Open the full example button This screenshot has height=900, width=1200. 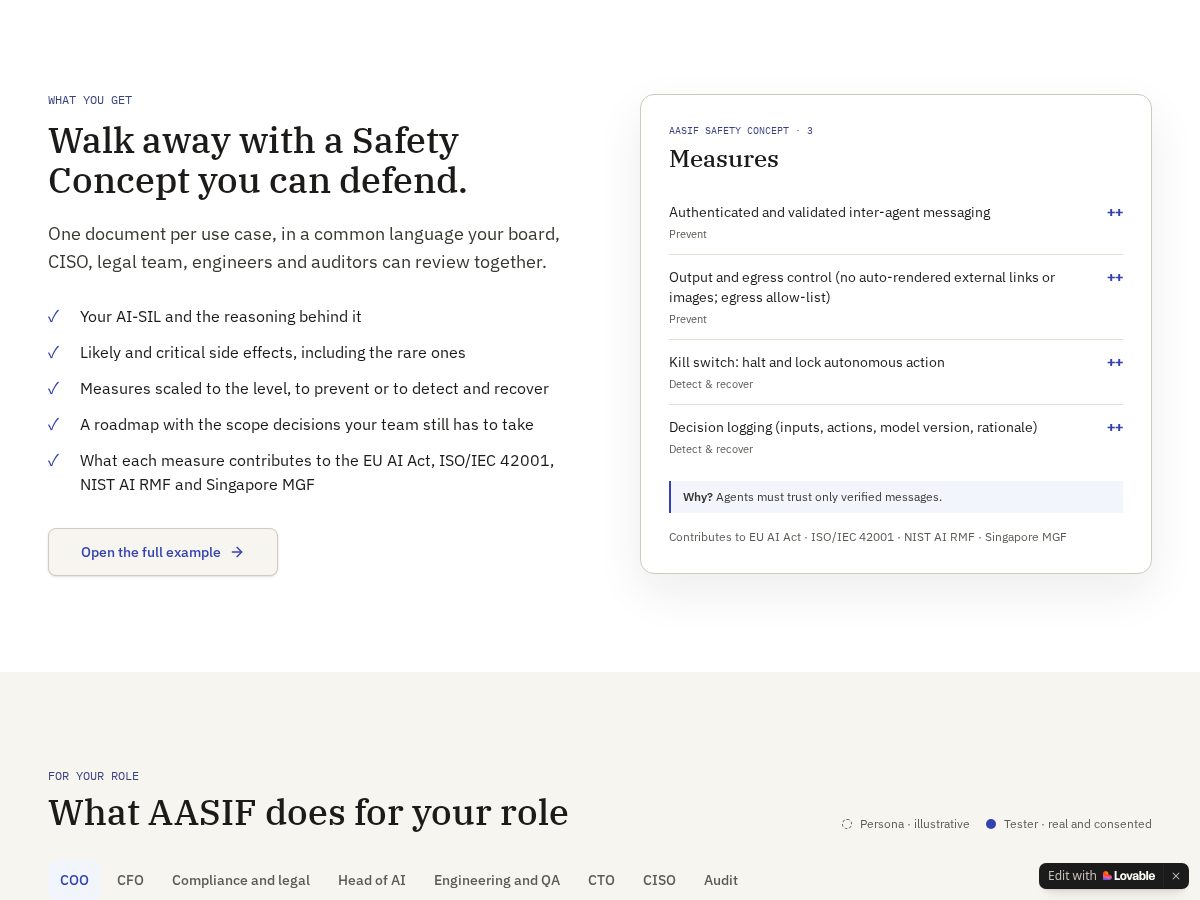(x=163, y=552)
